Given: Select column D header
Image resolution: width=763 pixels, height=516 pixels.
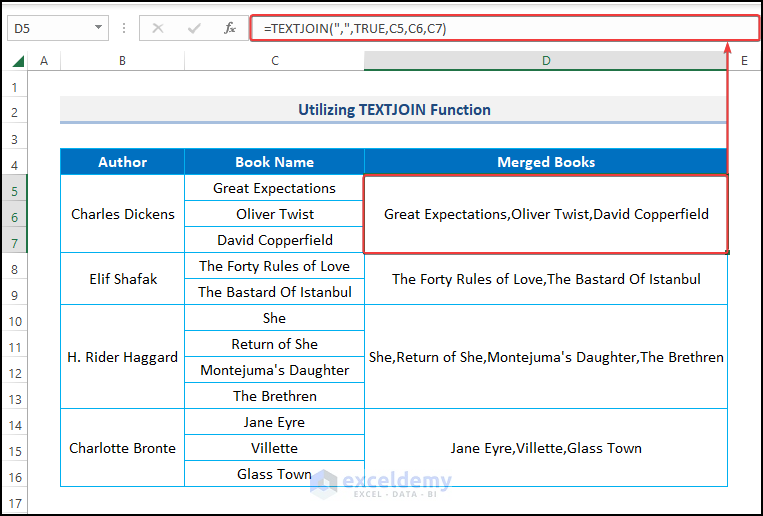Looking at the screenshot, I should [546, 61].
